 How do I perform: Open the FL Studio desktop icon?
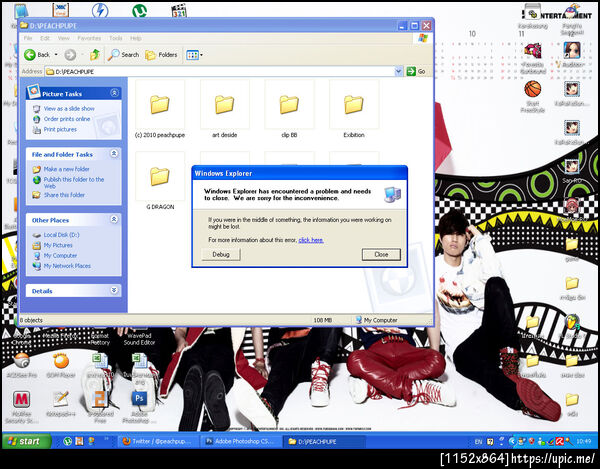[x=572, y=326]
